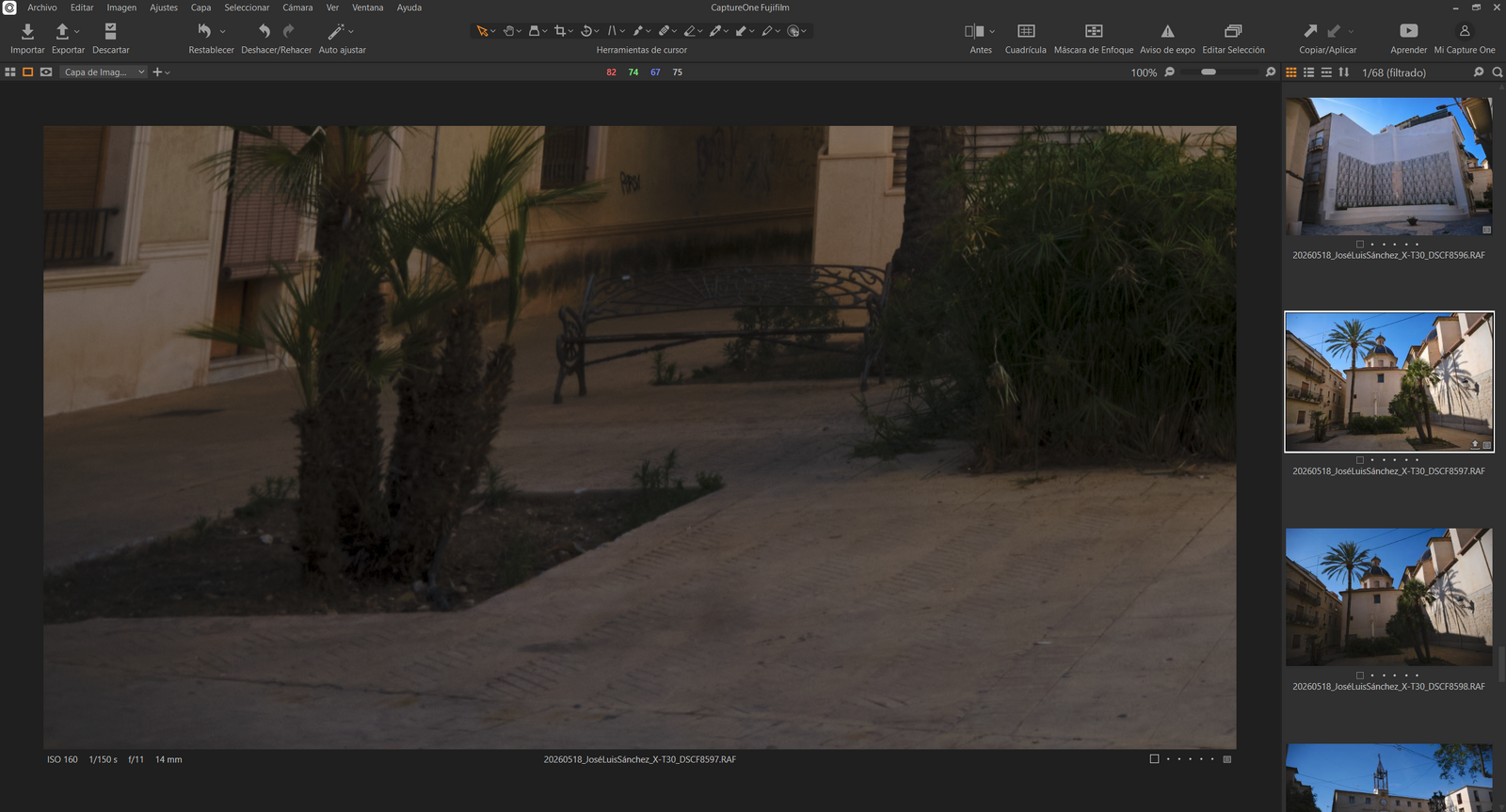Screen dimensions: 1506x812
Task: Toggle Máscara de Enfoque focus mask
Action: [1094, 31]
